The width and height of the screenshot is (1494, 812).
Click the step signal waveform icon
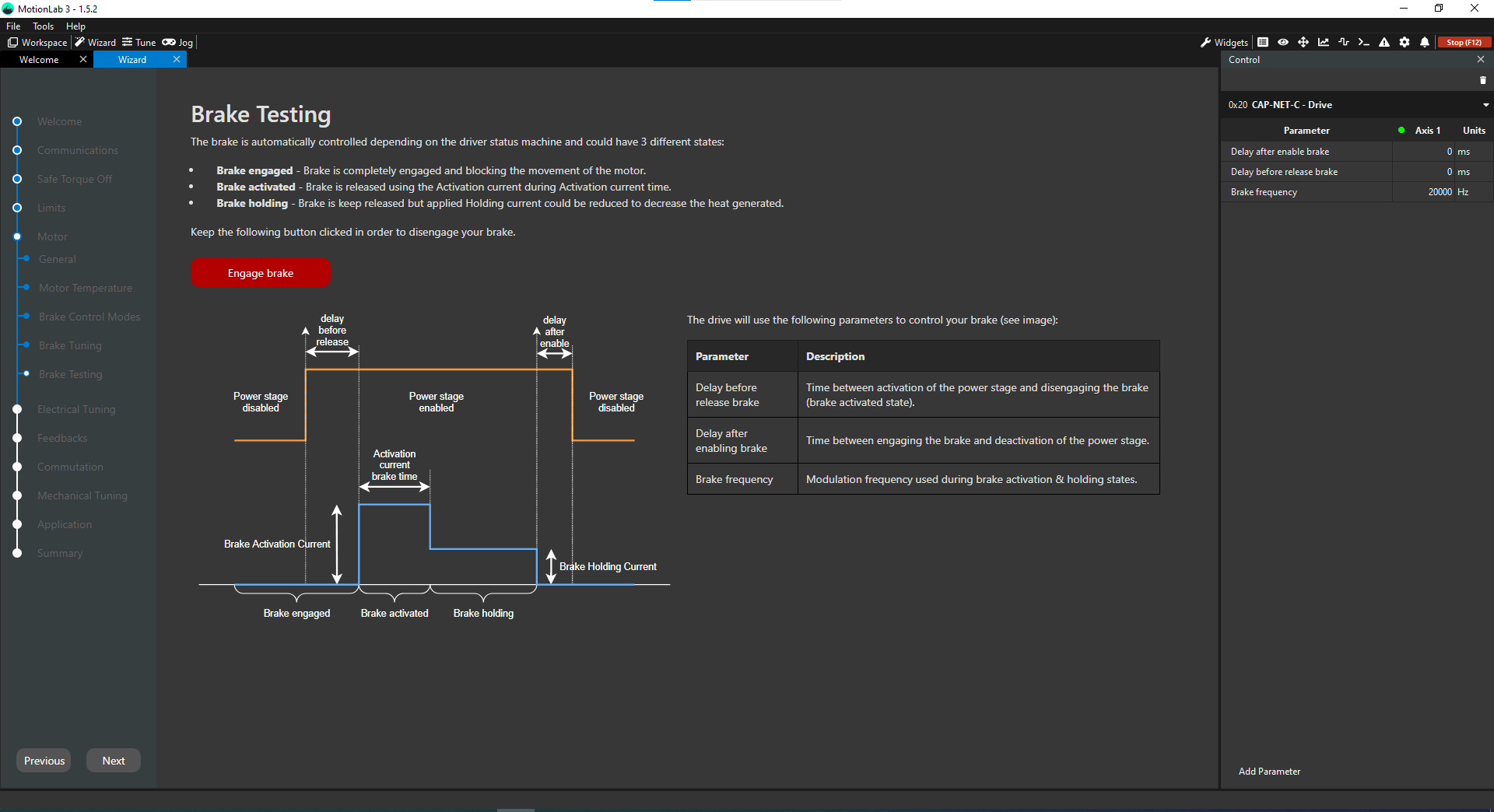pyautogui.click(x=1344, y=43)
